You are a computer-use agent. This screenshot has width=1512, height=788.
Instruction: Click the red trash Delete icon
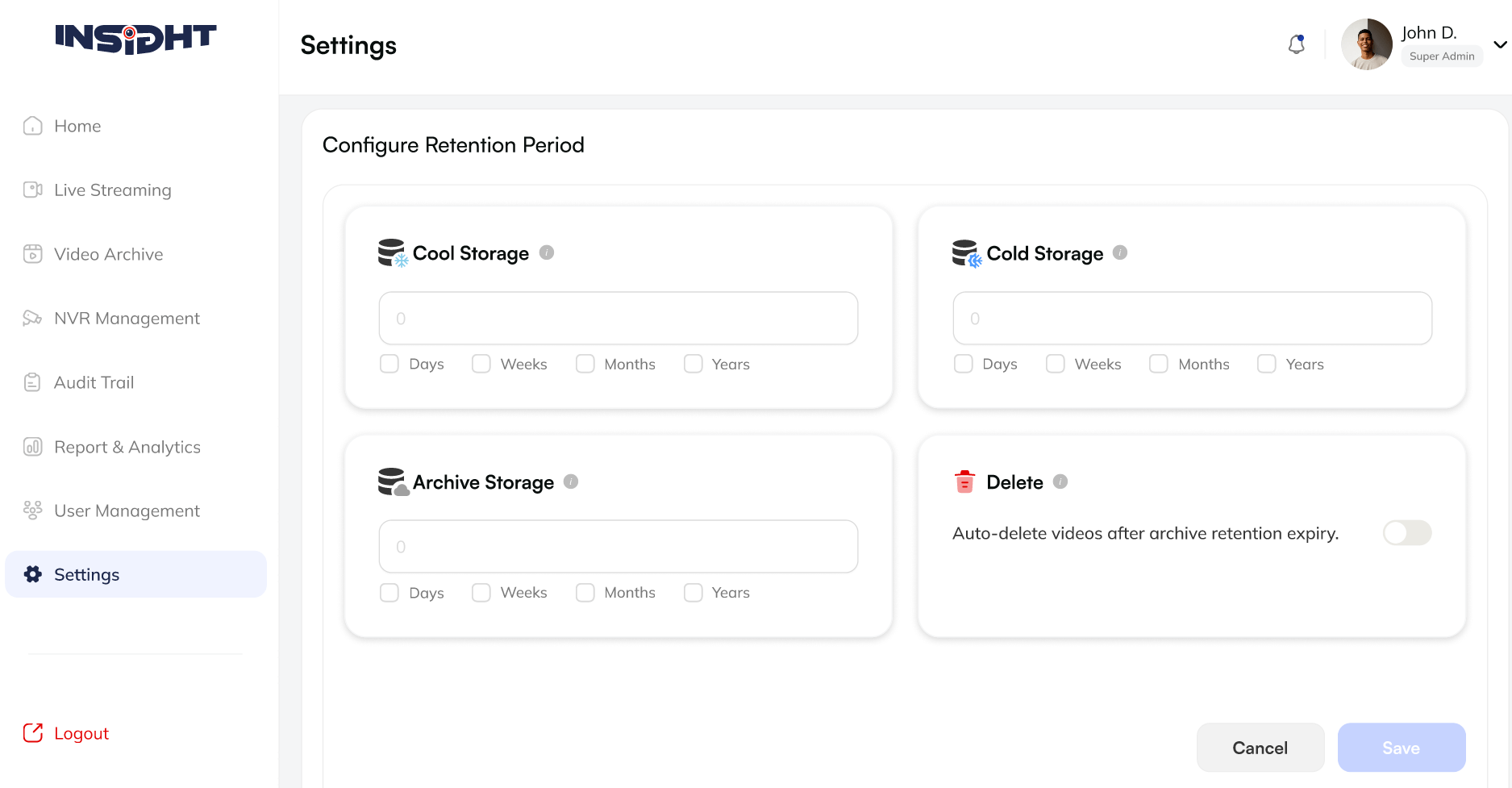point(964,482)
